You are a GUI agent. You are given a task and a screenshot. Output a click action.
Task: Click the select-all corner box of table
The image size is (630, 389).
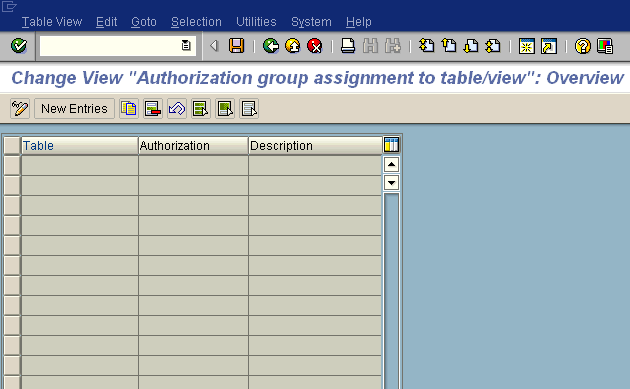(x=12, y=145)
